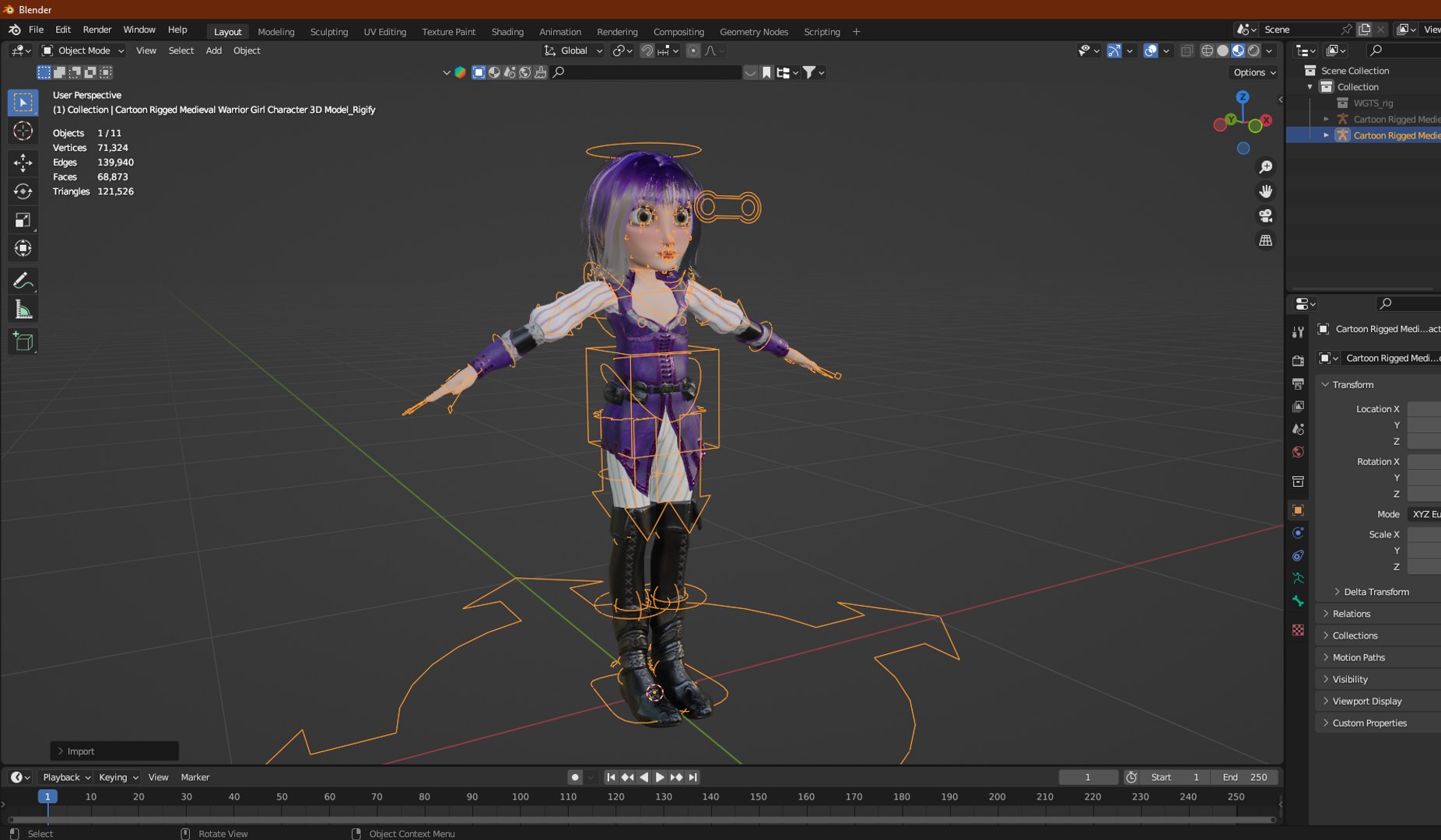The image size is (1441, 840).
Task: Toggle the camera view icon
Action: 1266,216
